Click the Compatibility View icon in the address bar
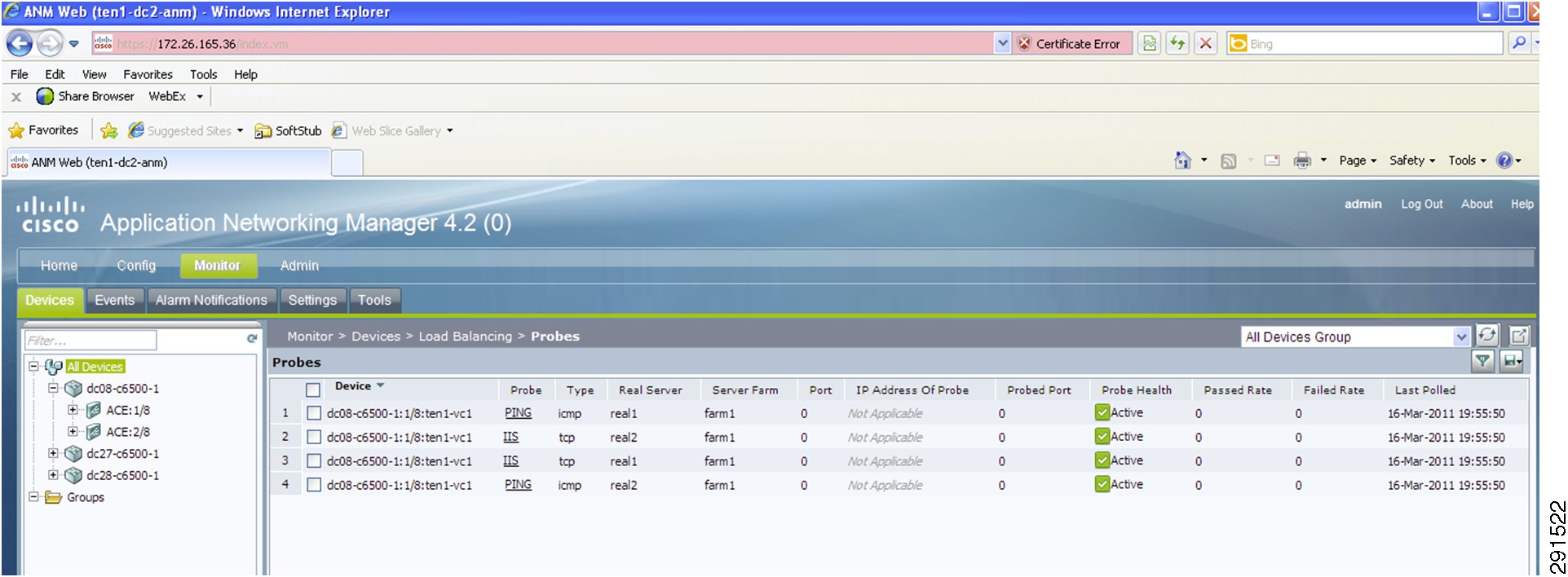 pos(1150,43)
